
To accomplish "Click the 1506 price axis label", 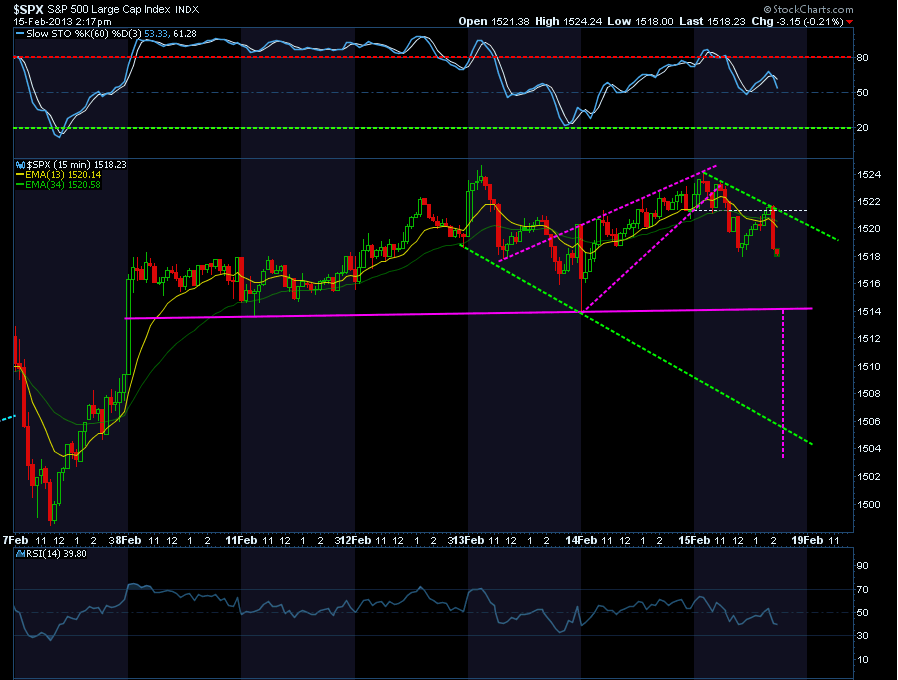I will click(x=869, y=422).
